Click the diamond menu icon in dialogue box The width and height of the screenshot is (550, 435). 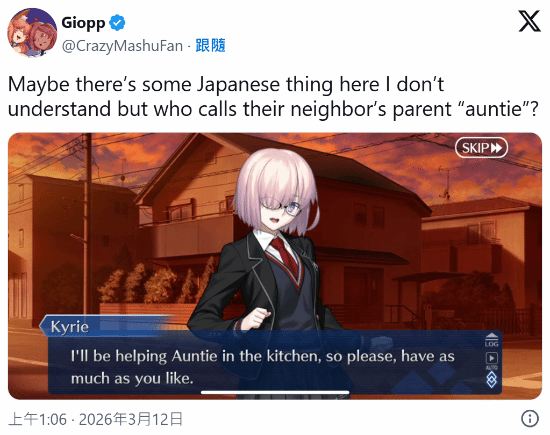[x=491, y=379]
